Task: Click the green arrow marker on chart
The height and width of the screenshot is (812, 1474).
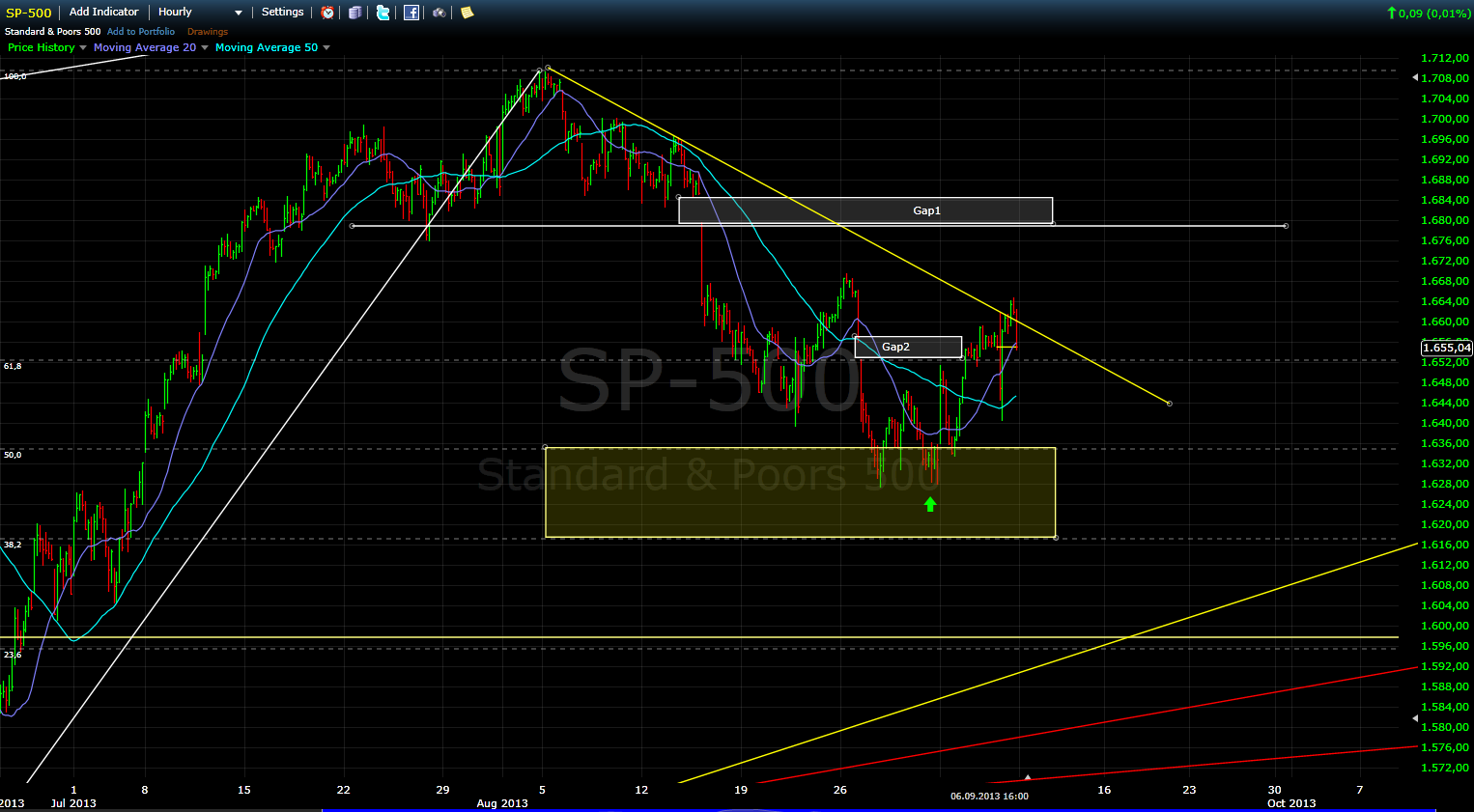Action: point(930,504)
